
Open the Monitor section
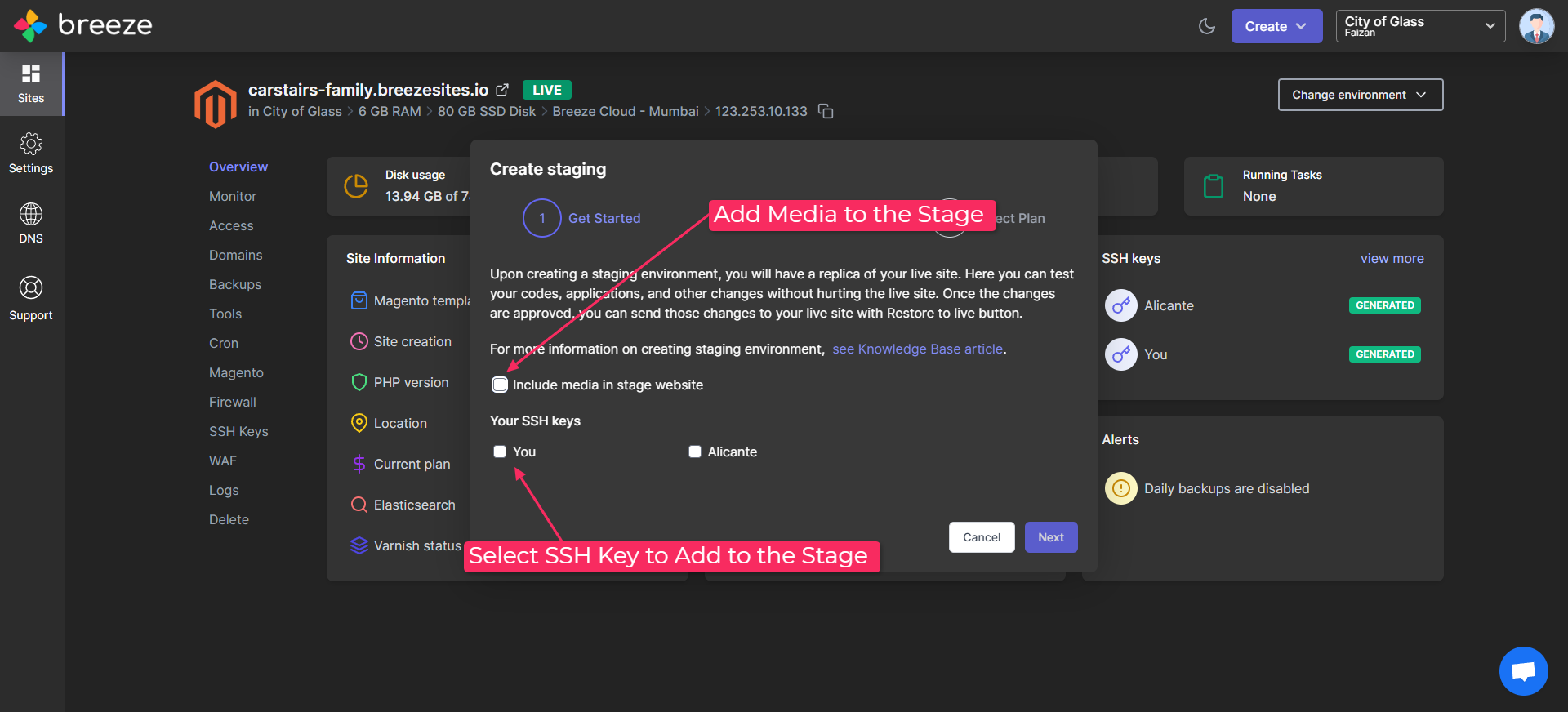click(x=233, y=196)
